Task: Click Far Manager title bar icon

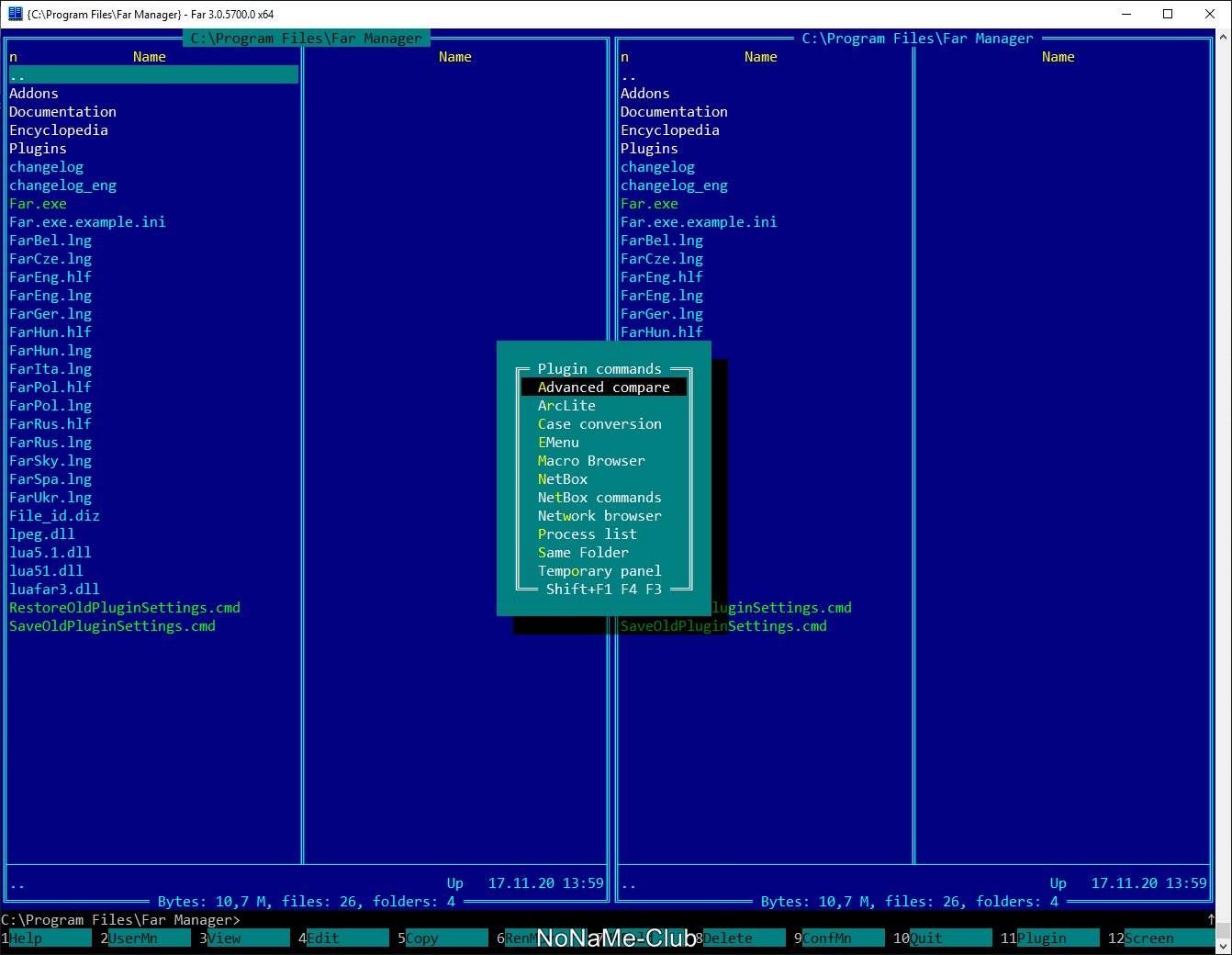Action: (x=15, y=14)
